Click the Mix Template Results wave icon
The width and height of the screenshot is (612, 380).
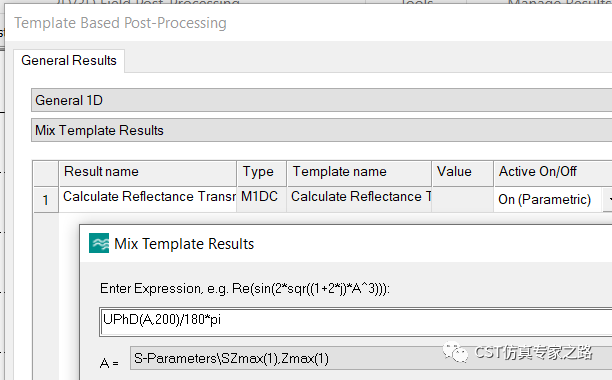(x=99, y=243)
